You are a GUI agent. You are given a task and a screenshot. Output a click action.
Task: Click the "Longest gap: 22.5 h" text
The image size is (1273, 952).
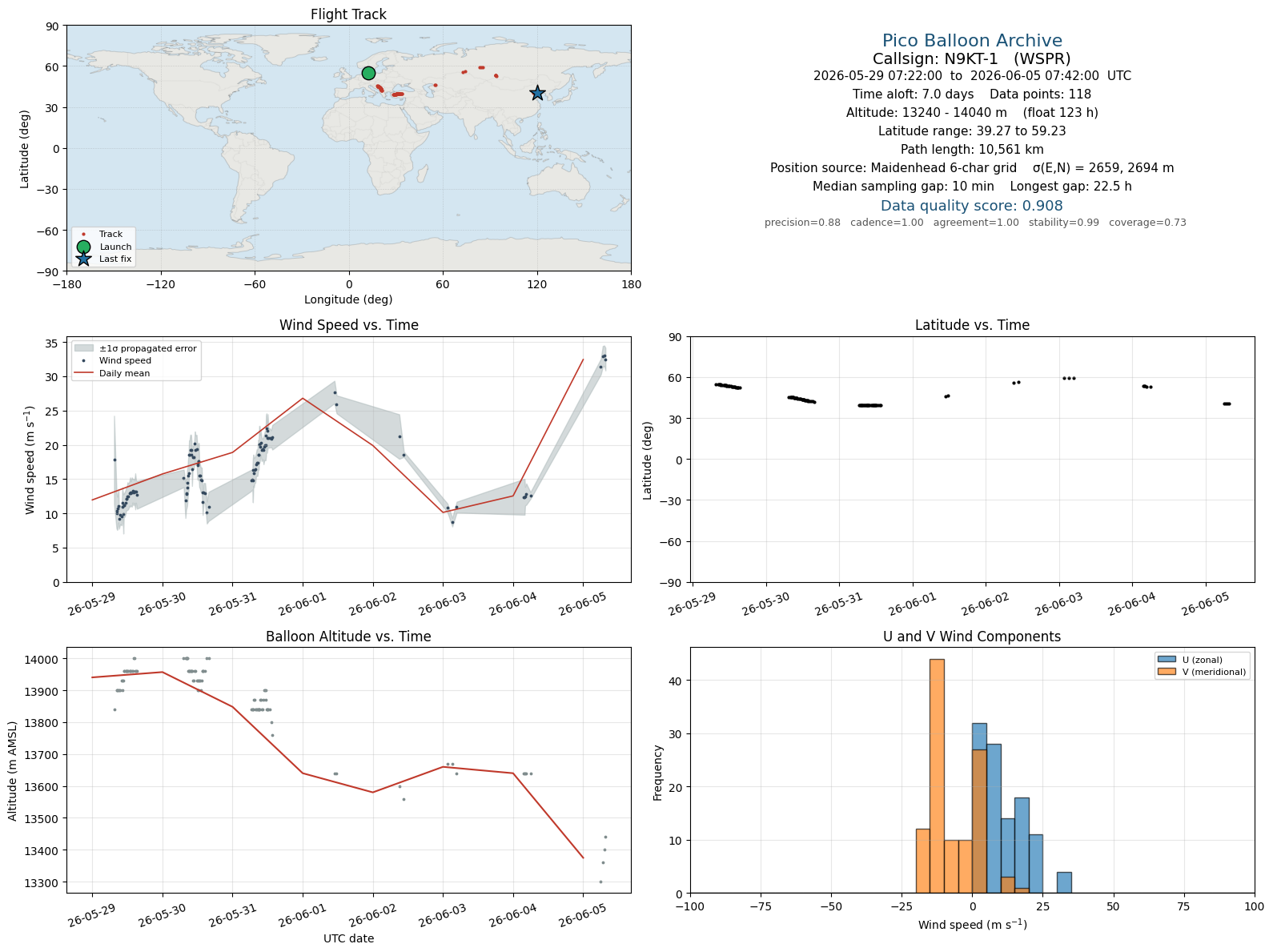pos(1070,187)
